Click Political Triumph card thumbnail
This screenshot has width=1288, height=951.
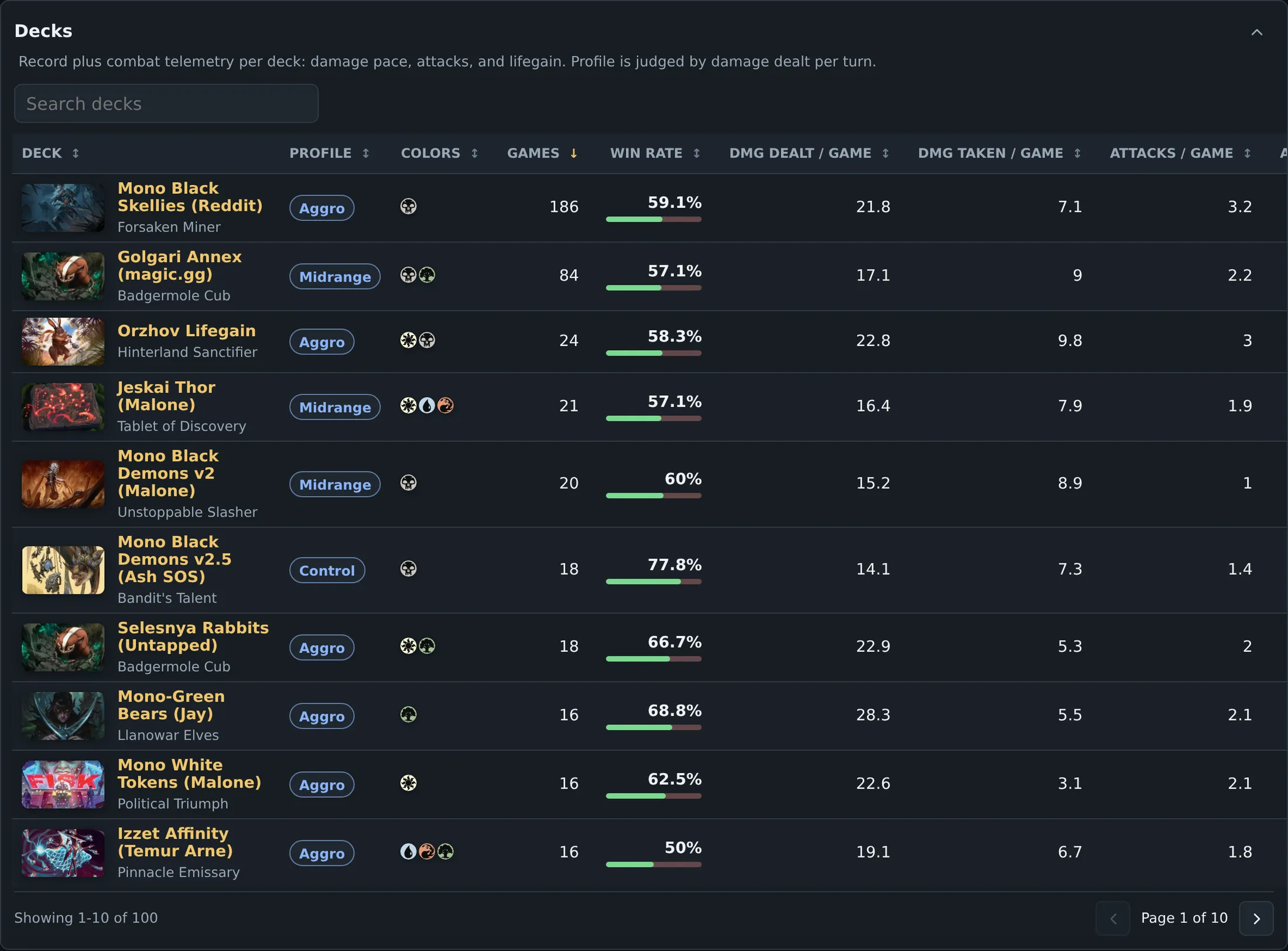(x=63, y=785)
